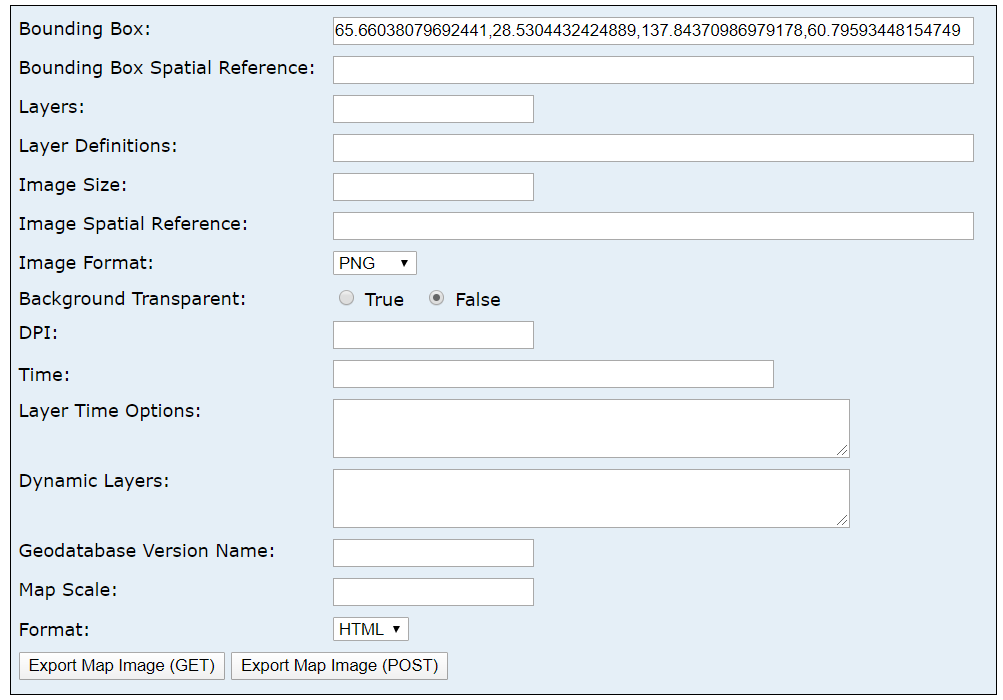Click the Dynamic Layers textarea resize grip

843,521
